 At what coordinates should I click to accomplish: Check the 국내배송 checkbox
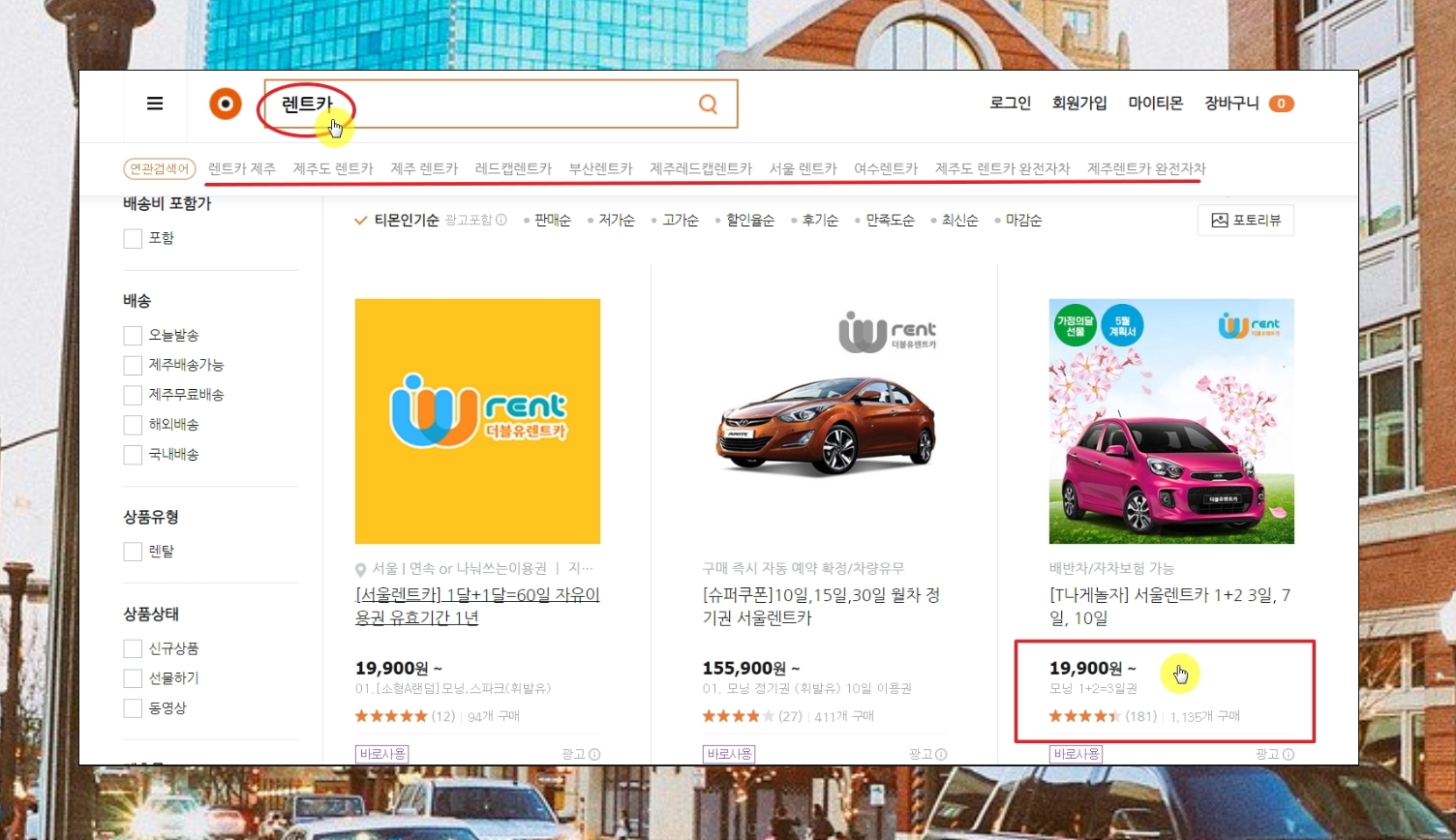[133, 455]
